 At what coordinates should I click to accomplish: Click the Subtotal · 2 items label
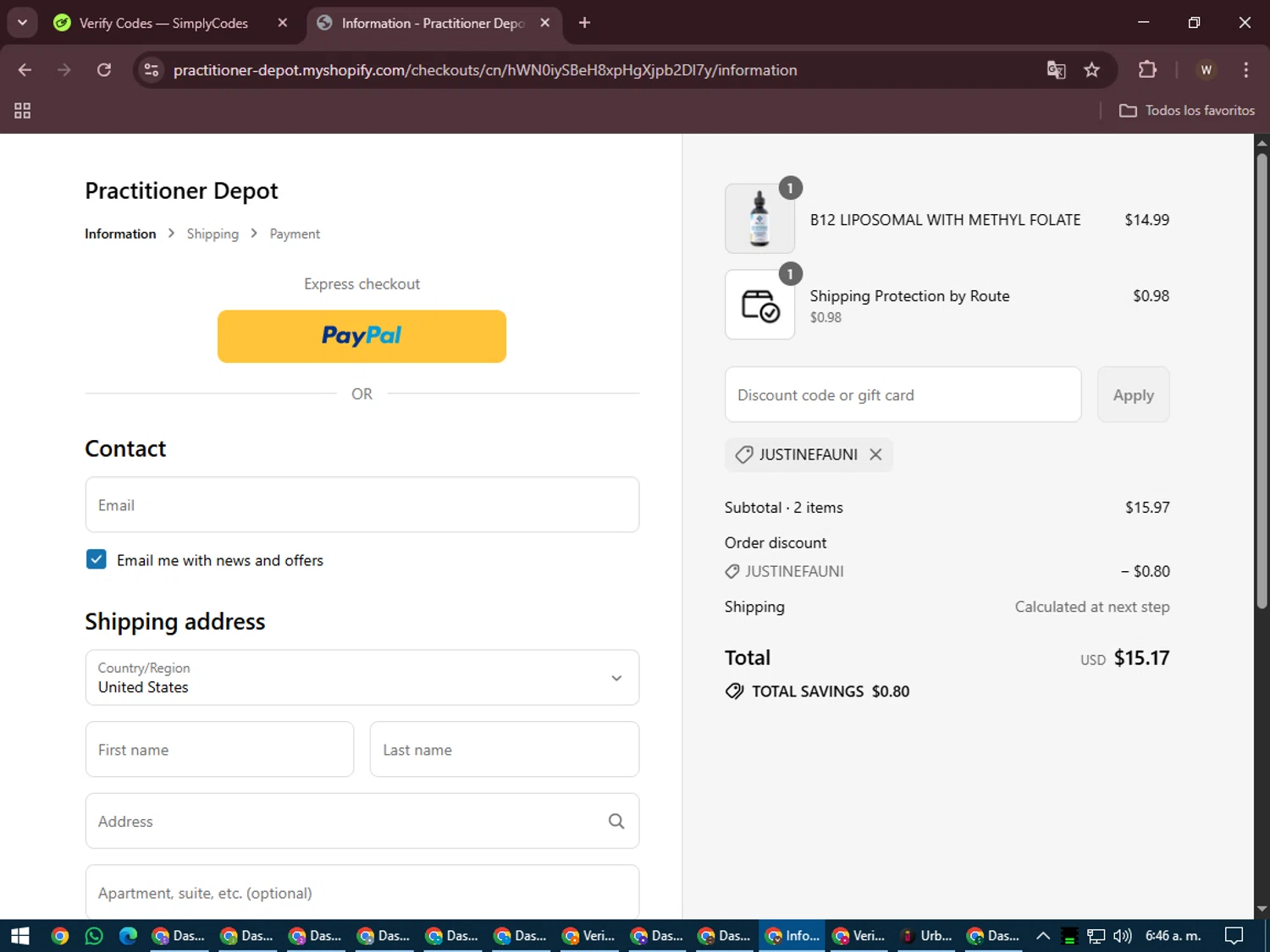coord(783,508)
